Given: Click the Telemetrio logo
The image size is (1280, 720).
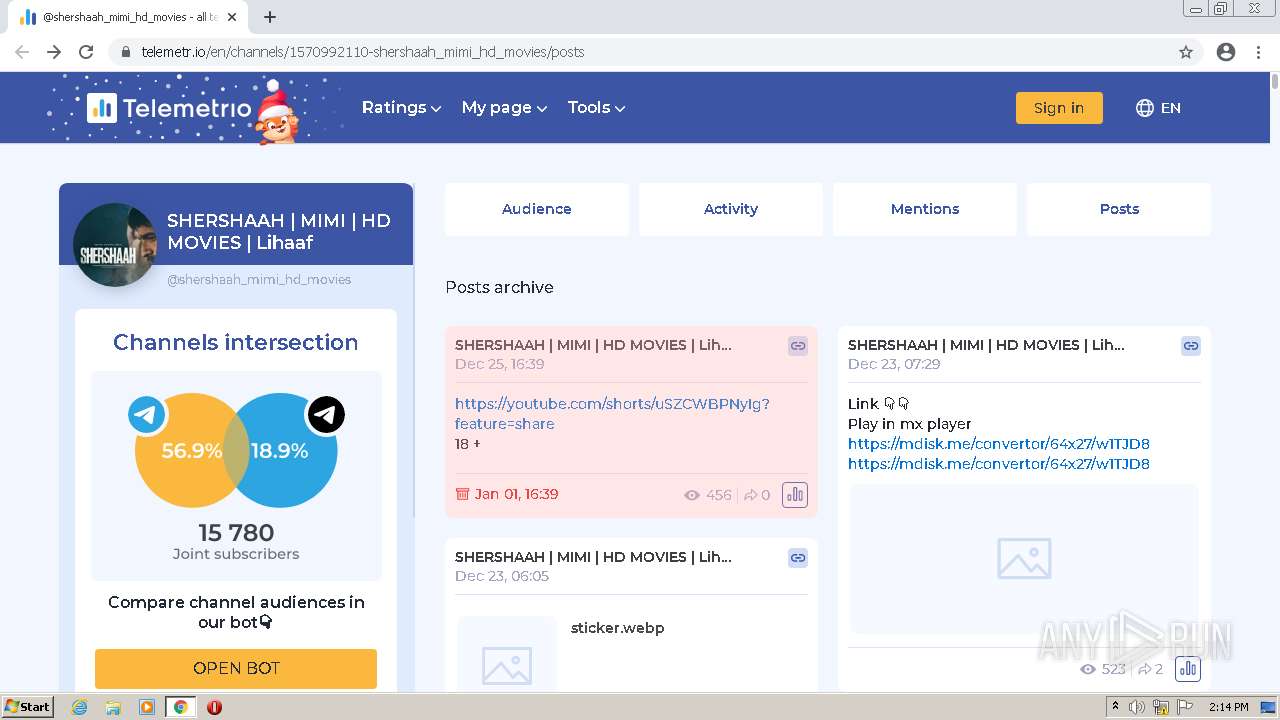Looking at the screenshot, I should click(169, 108).
